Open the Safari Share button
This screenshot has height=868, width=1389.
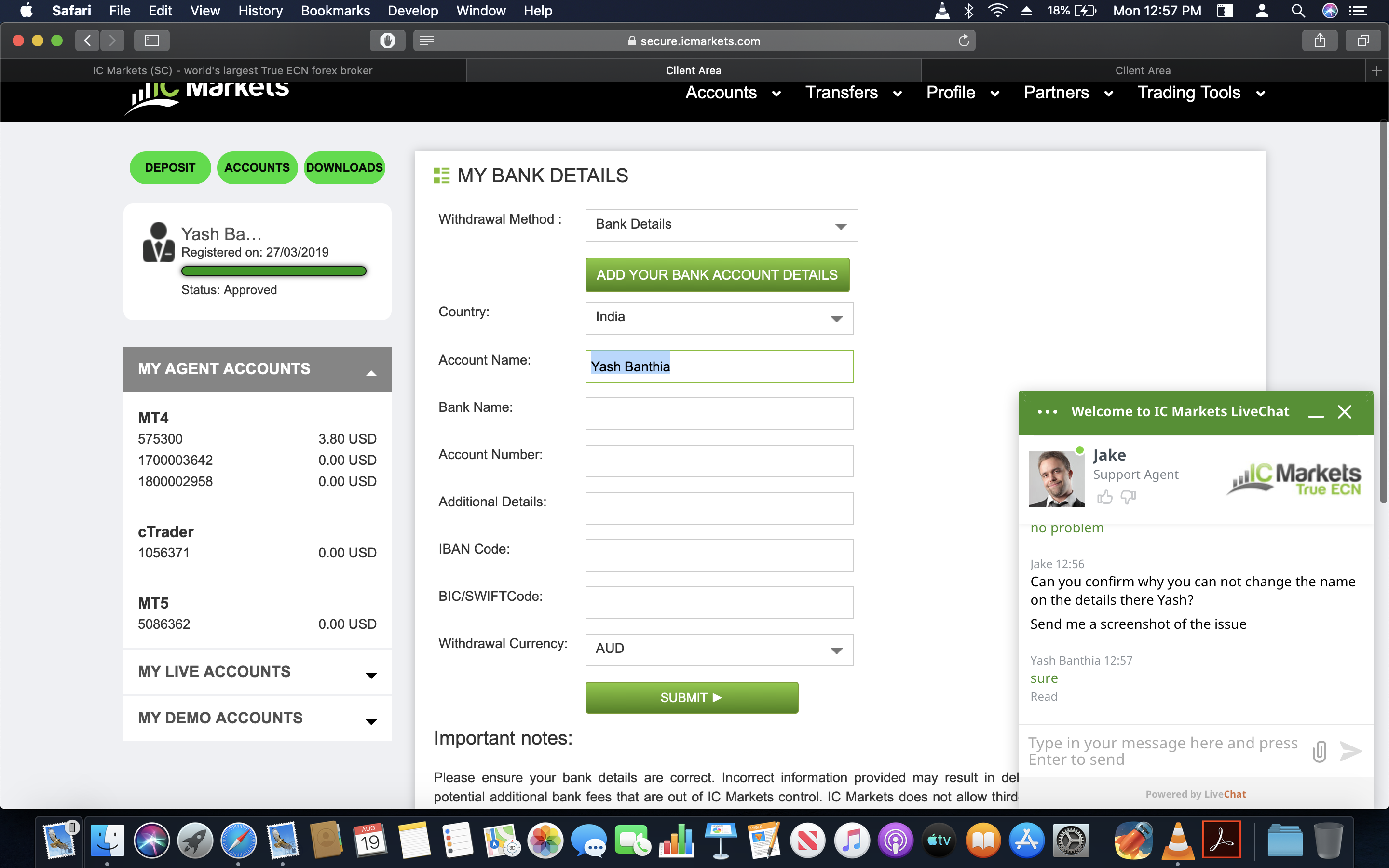pos(1320,40)
